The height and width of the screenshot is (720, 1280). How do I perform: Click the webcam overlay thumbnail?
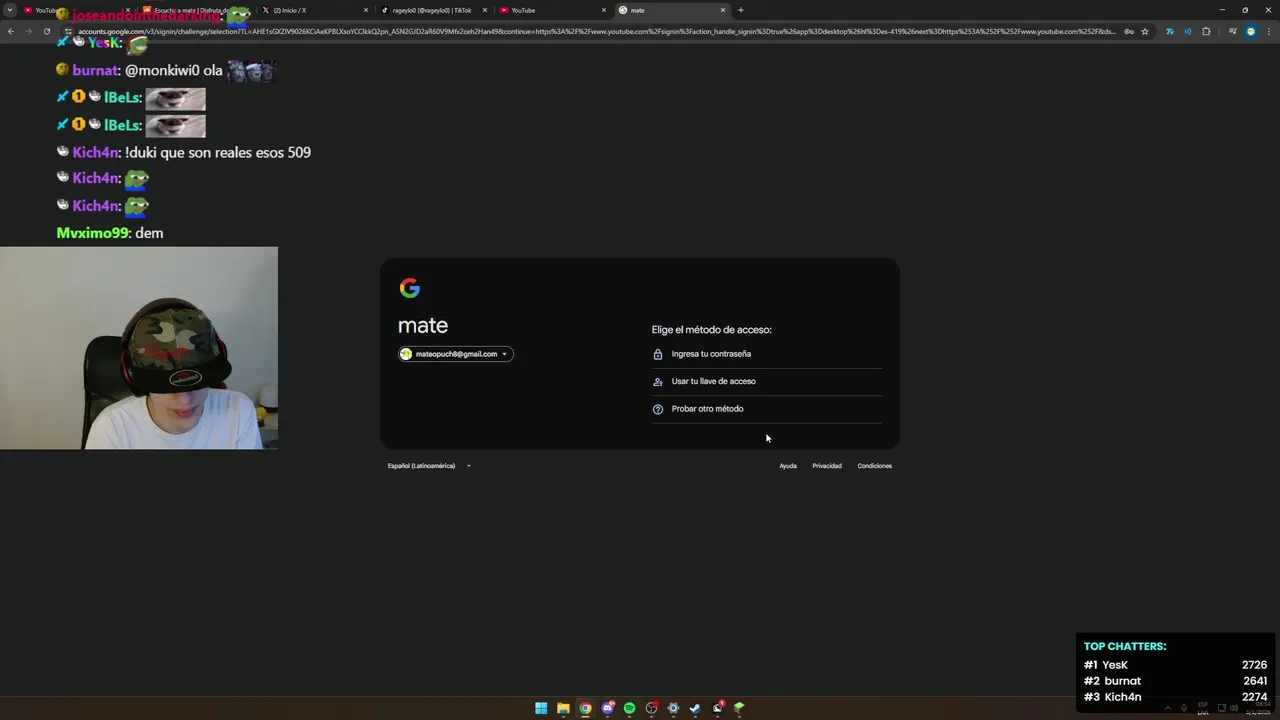point(139,348)
